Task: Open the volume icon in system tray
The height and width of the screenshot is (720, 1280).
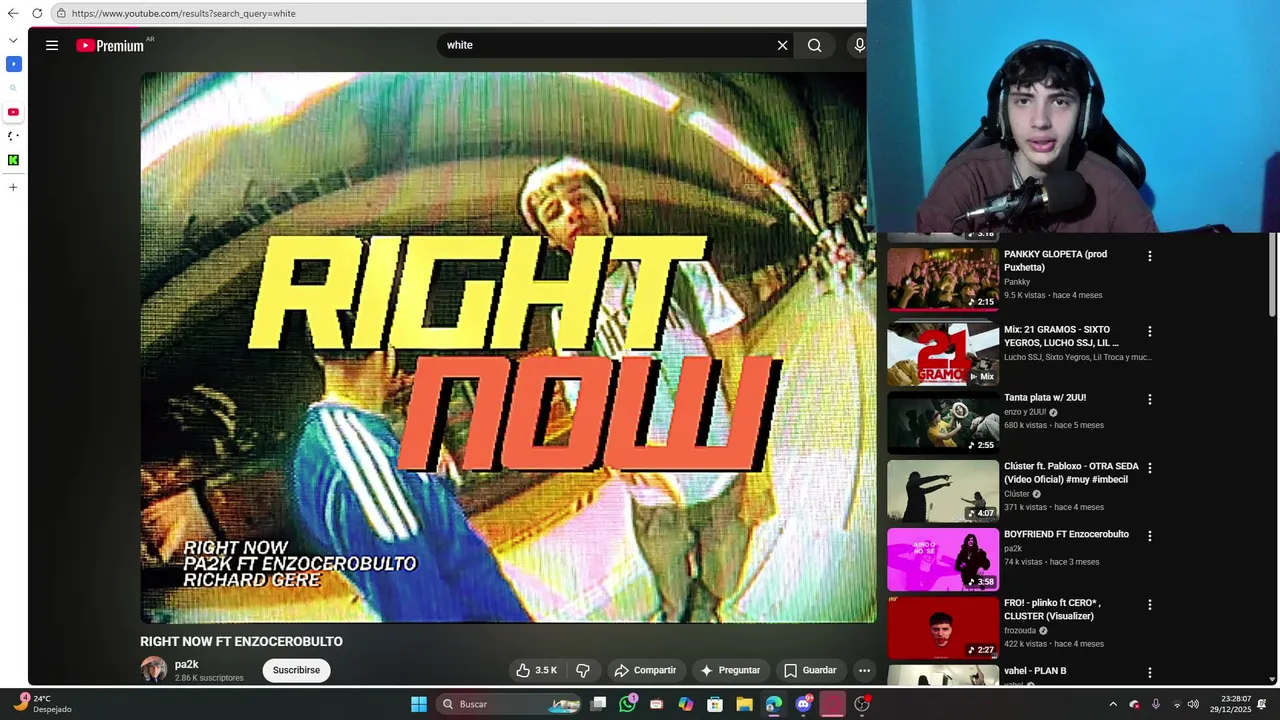Action: 1193,704
